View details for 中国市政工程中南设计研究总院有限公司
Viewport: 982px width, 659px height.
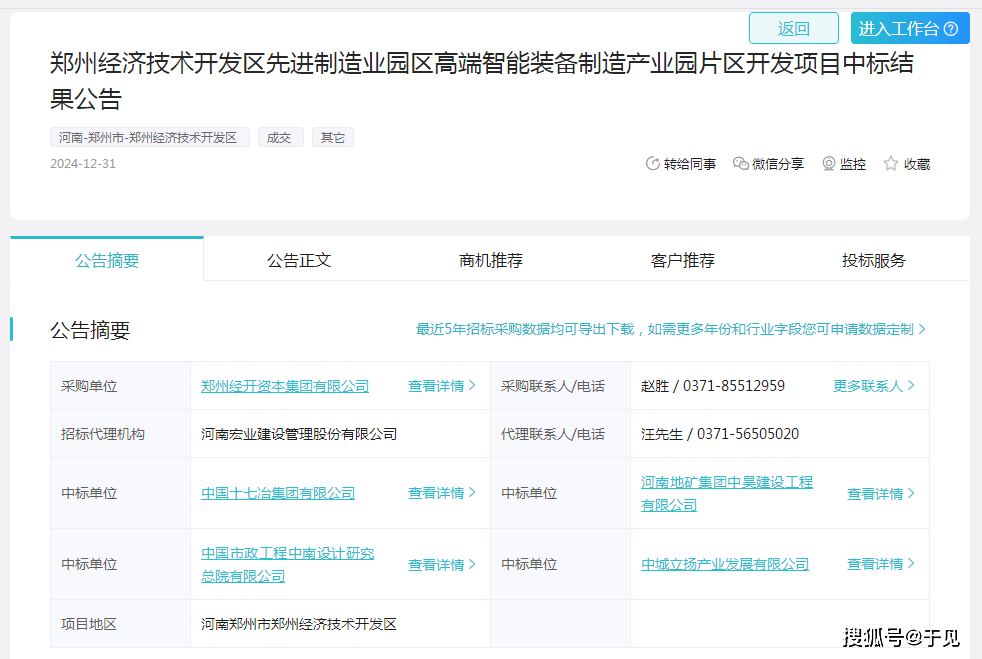tap(442, 564)
